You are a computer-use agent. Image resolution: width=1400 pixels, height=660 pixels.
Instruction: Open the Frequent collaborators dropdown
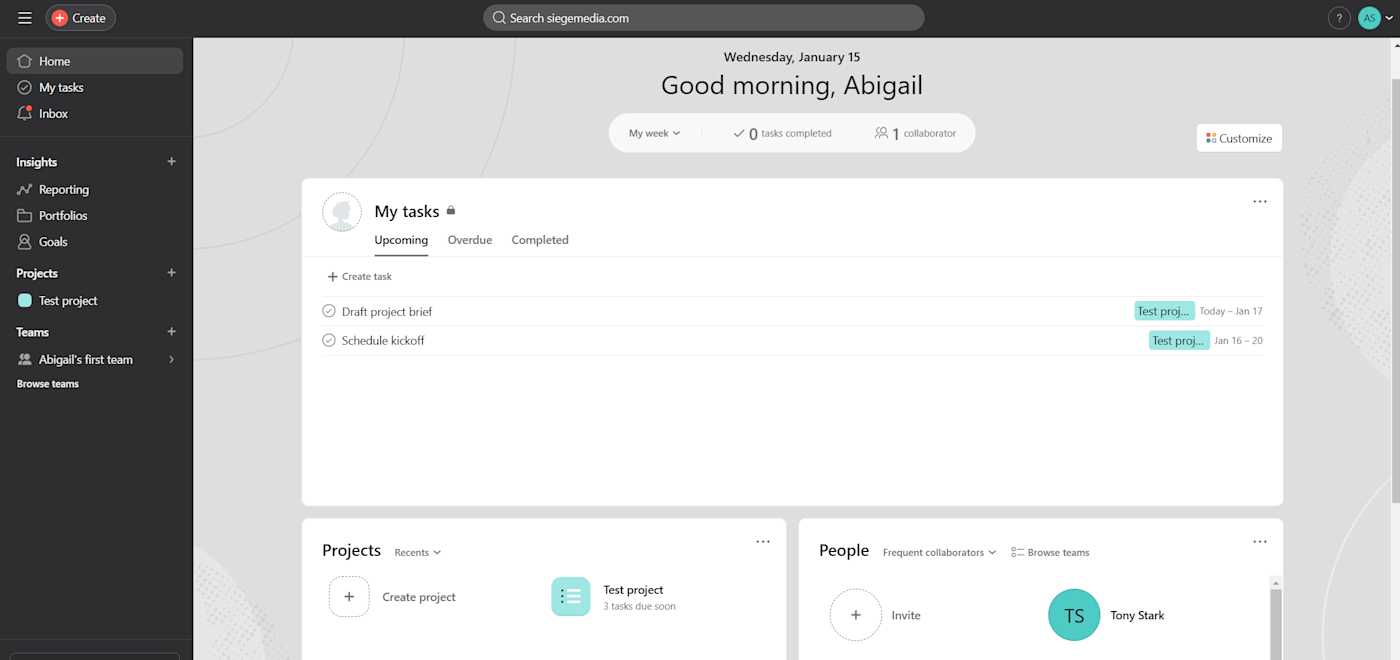(939, 552)
